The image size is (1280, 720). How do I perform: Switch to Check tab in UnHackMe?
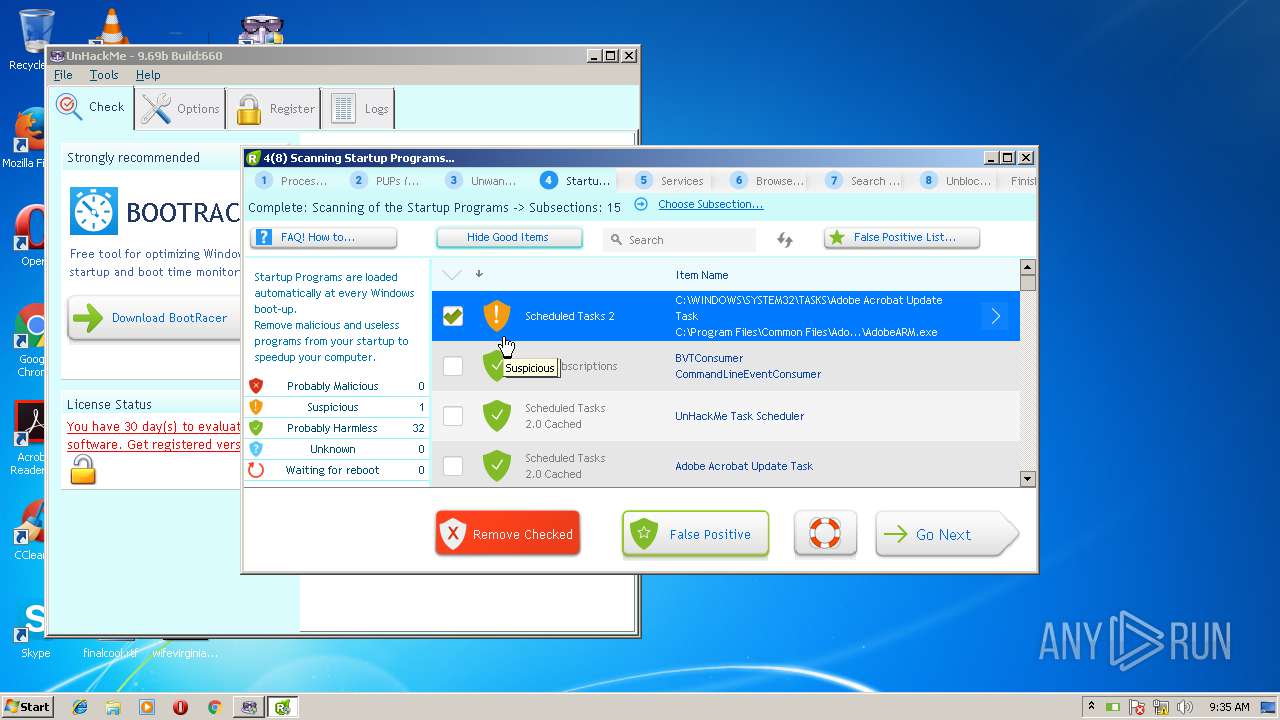[90, 107]
